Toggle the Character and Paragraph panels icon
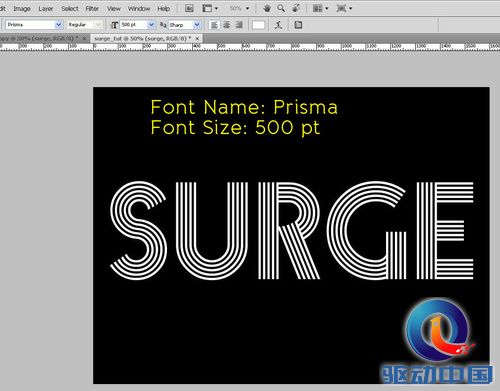The width and height of the screenshot is (500, 391). [x=298, y=25]
